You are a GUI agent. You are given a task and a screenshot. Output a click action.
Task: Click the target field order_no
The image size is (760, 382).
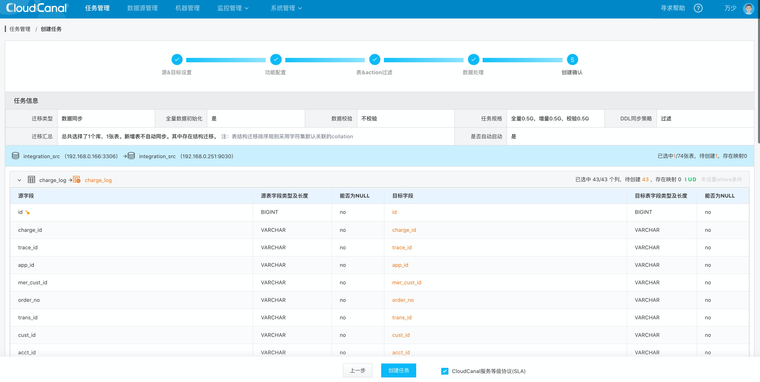click(403, 300)
